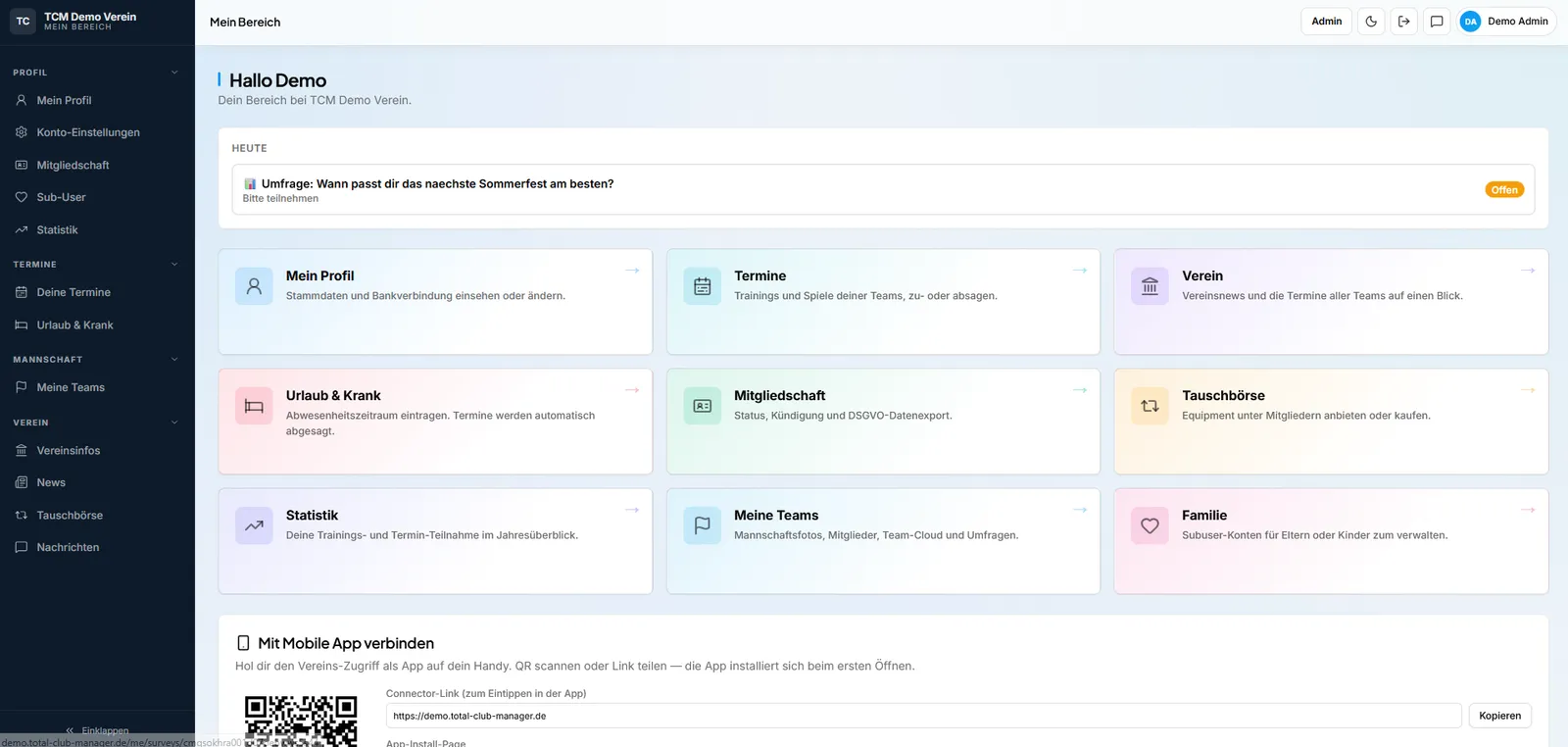The height and width of the screenshot is (747, 1568).
Task: Click the News sidebar newspaper icon
Action: point(22,482)
